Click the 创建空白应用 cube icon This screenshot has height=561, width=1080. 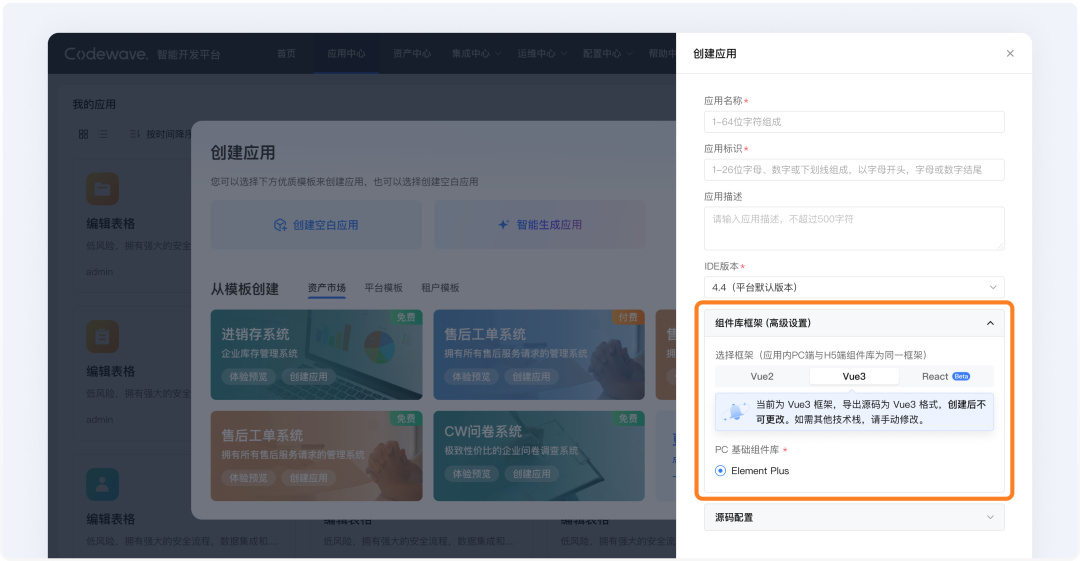click(280, 225)
